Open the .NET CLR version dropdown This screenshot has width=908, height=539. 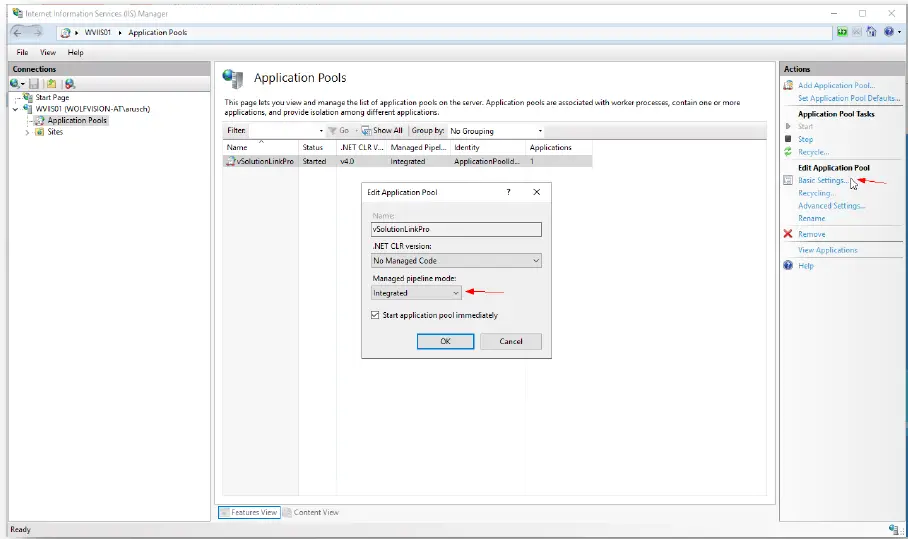[x=456, y=261]
